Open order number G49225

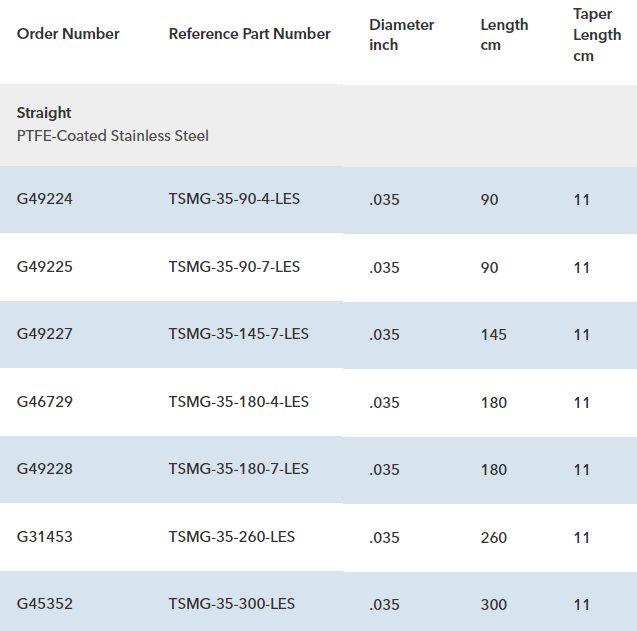(45, 267)
